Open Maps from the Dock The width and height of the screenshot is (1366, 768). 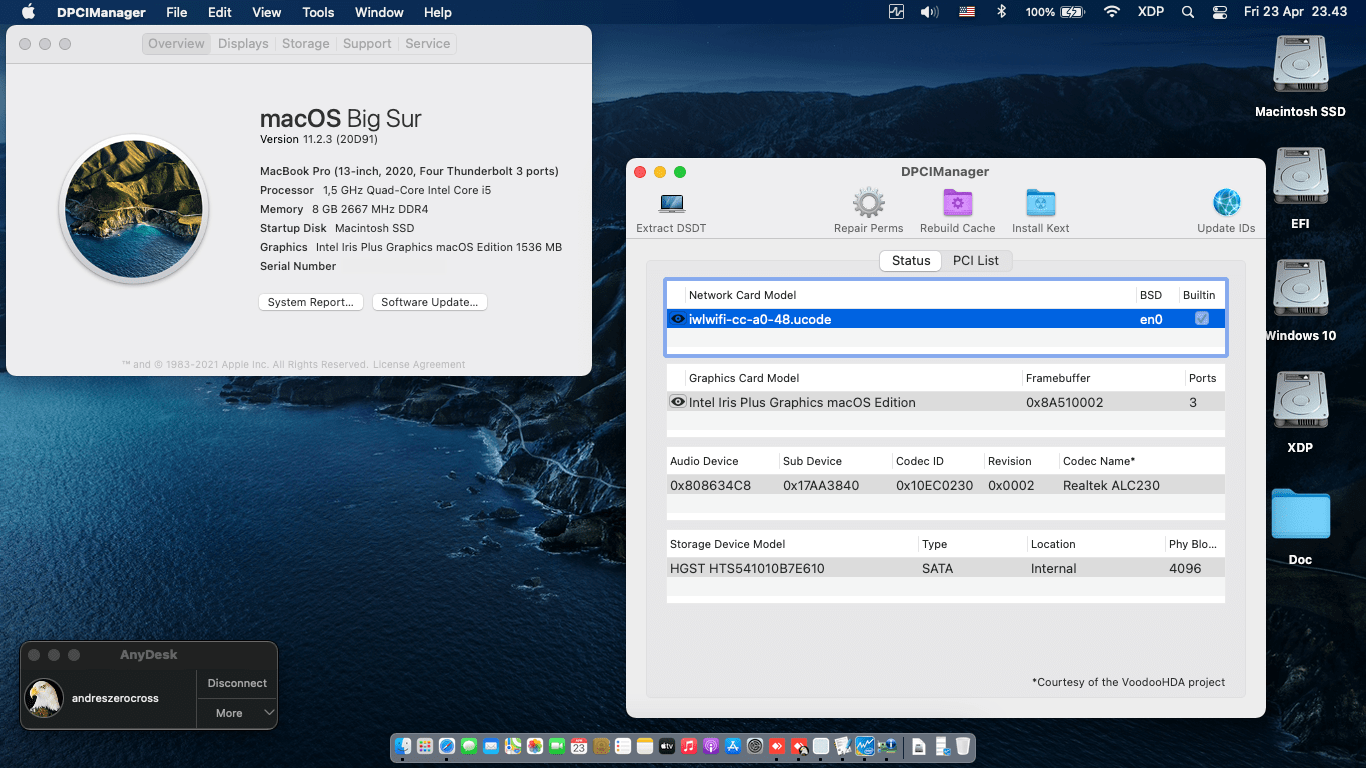point(513,746)
